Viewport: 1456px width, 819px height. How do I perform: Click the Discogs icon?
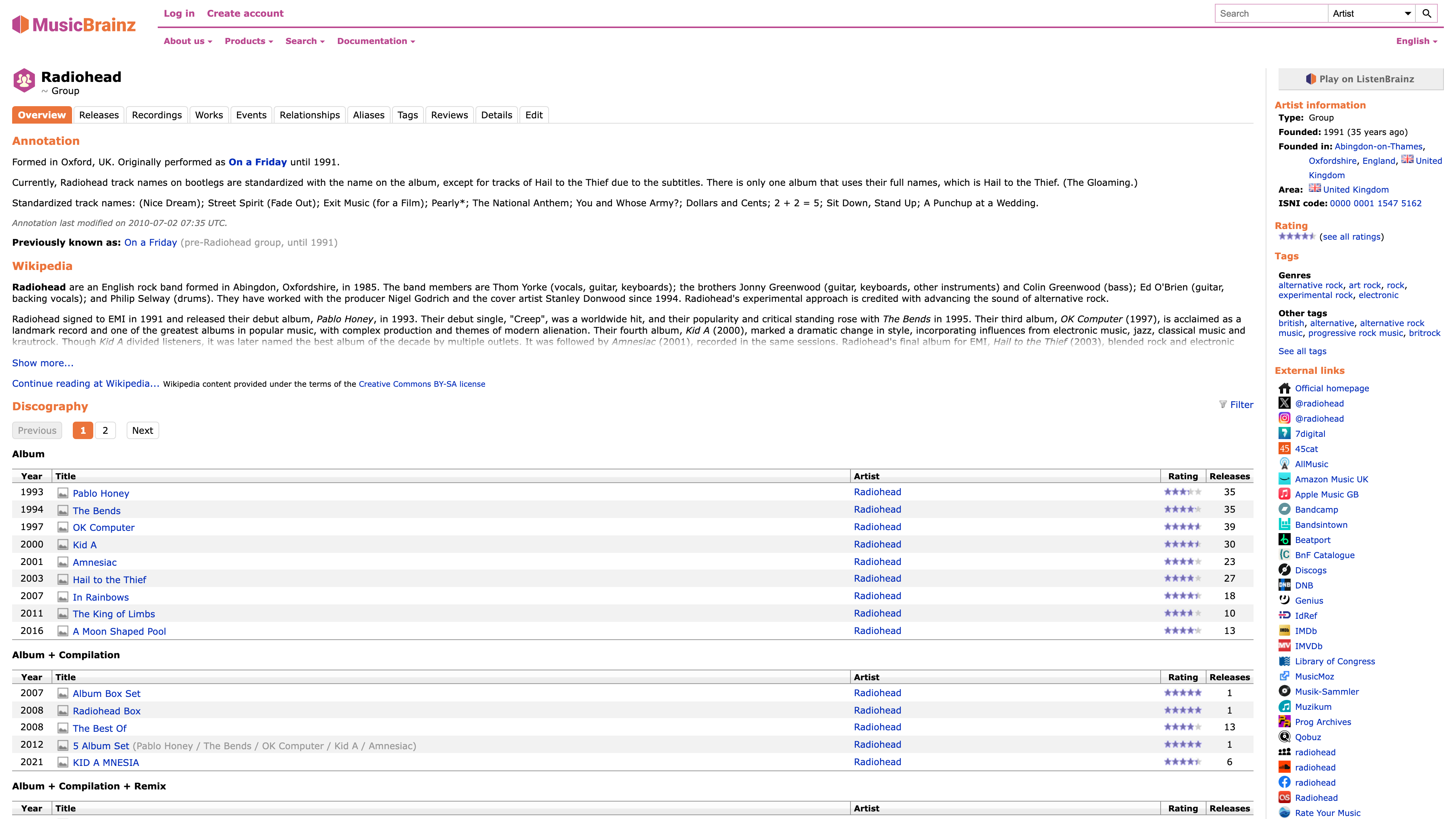1284,570
